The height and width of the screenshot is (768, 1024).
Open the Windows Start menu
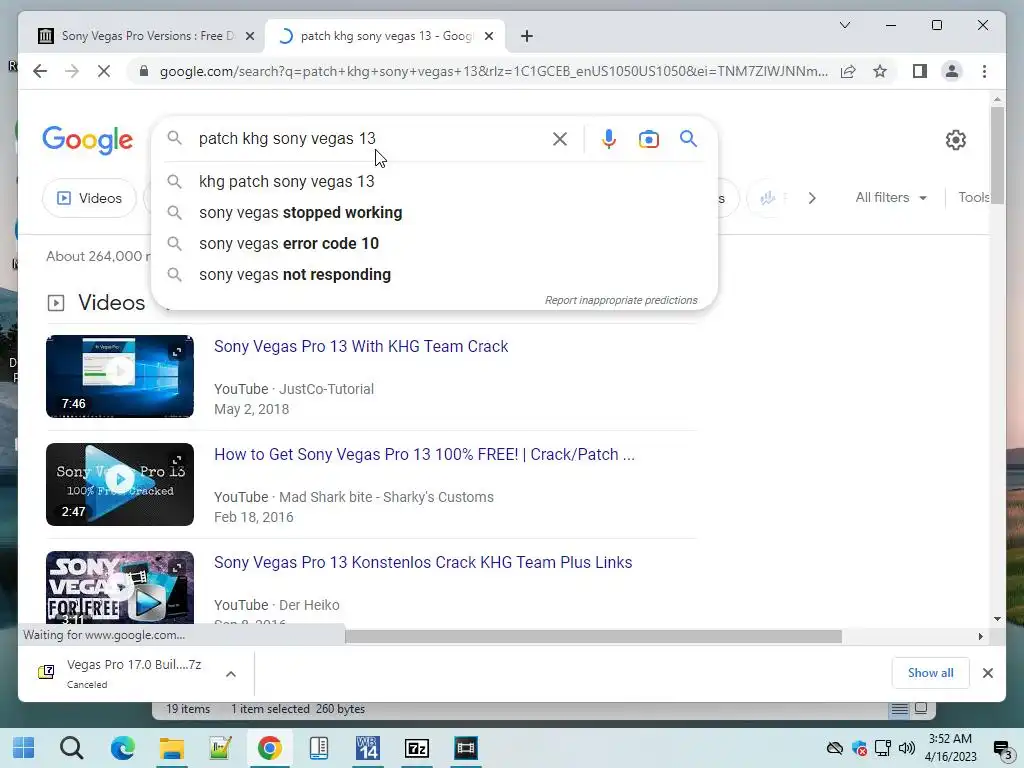tap(24, 748)
